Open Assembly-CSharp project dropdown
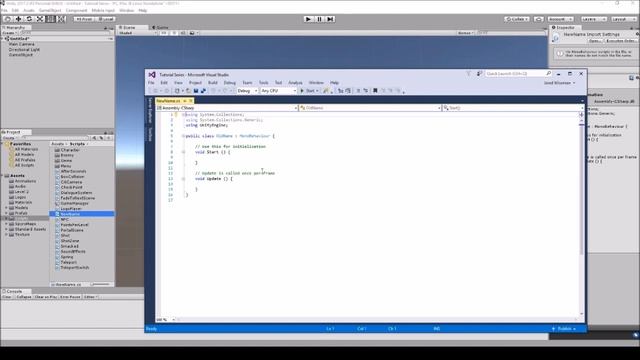640x360 pixels. point(227,108)
